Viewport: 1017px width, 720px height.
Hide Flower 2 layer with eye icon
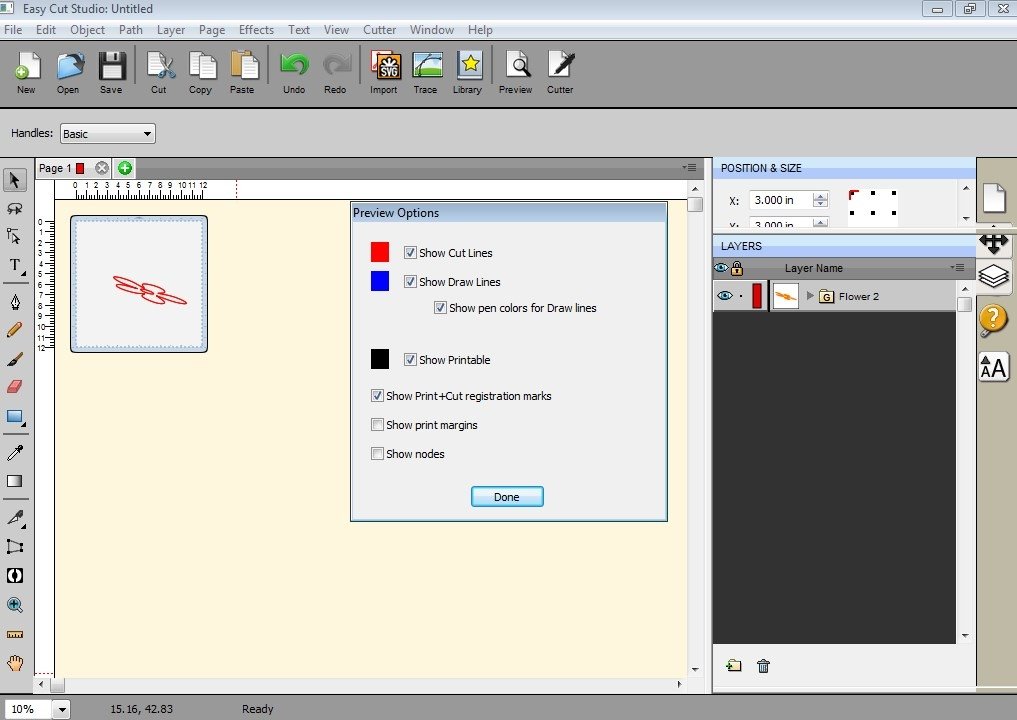[x=724, y=296]
